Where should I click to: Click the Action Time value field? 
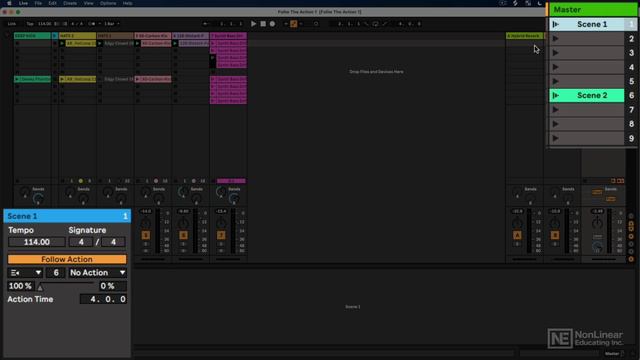[103, 299]
